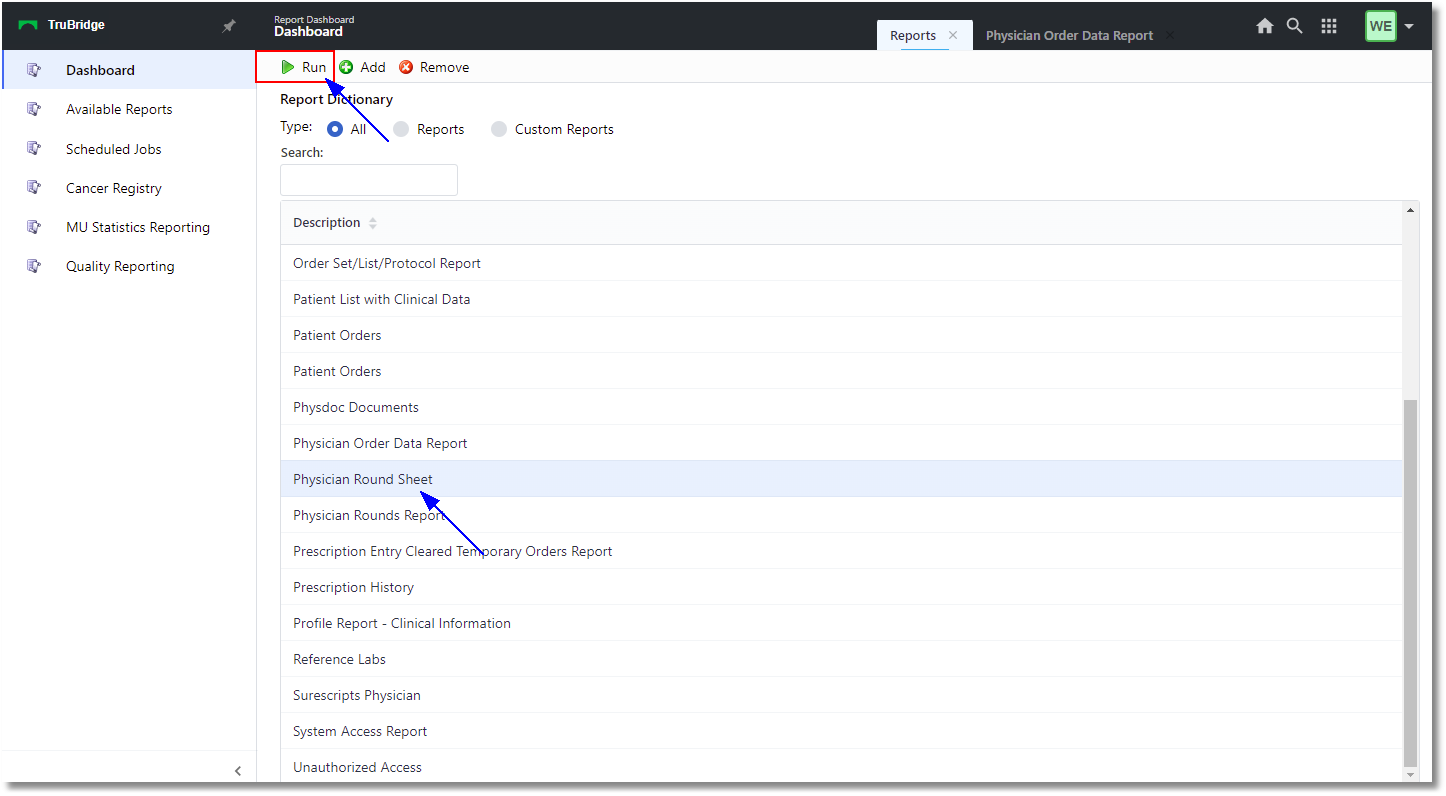Select Patient List with Clinical Data
The height and width of the screenshot is (796, 1446).
[x=841, y=299]
